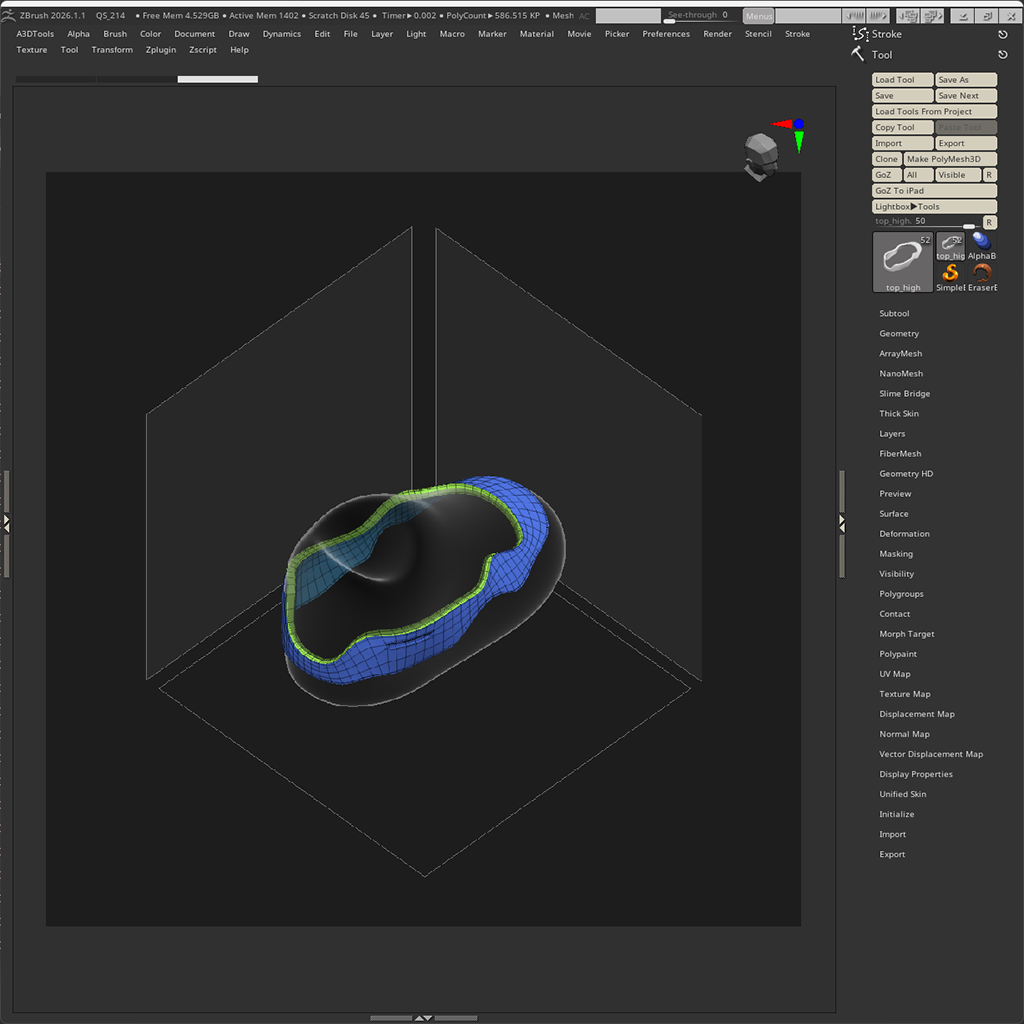Click the reset arrow icon beside Tool
Image resolution: width=1024 pixels, height=1024 pixels.
[1002, 55]
